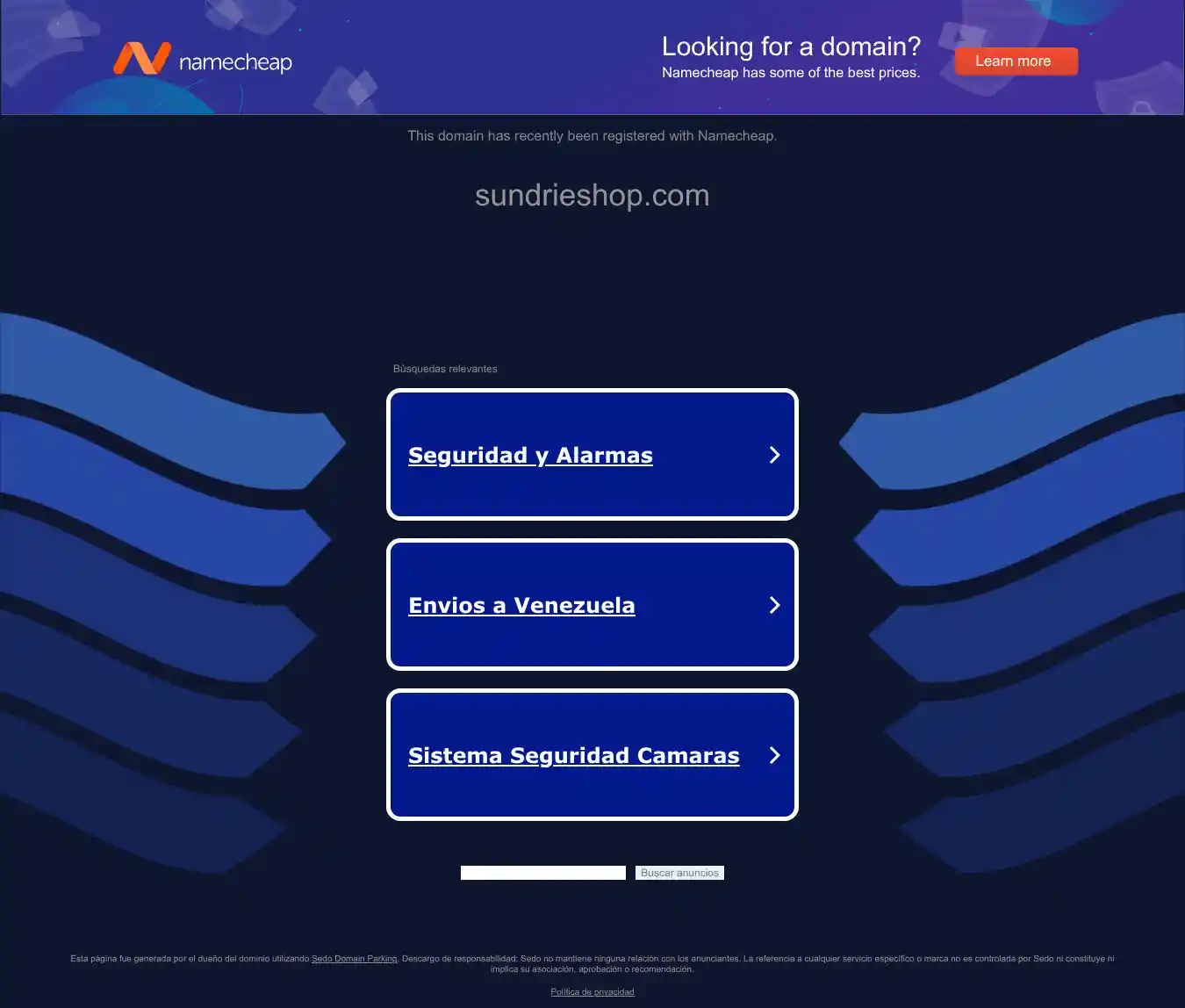Click the search text input field

(543, 873)
